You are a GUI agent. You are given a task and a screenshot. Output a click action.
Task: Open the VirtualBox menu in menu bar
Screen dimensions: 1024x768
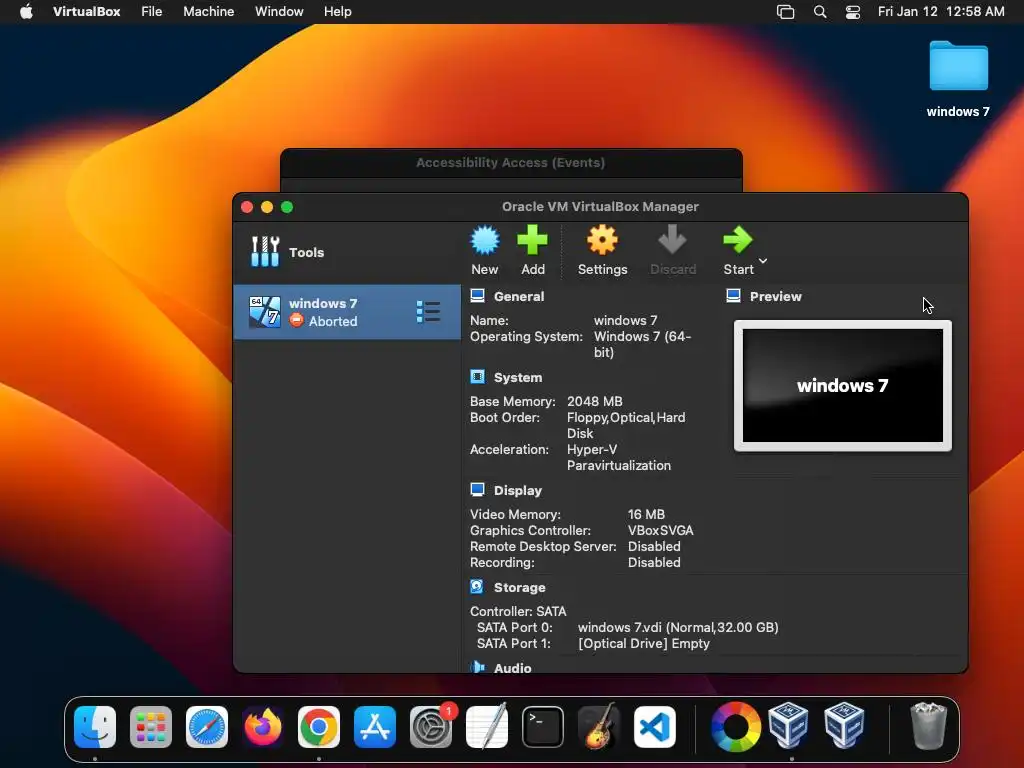pos(86,11)
